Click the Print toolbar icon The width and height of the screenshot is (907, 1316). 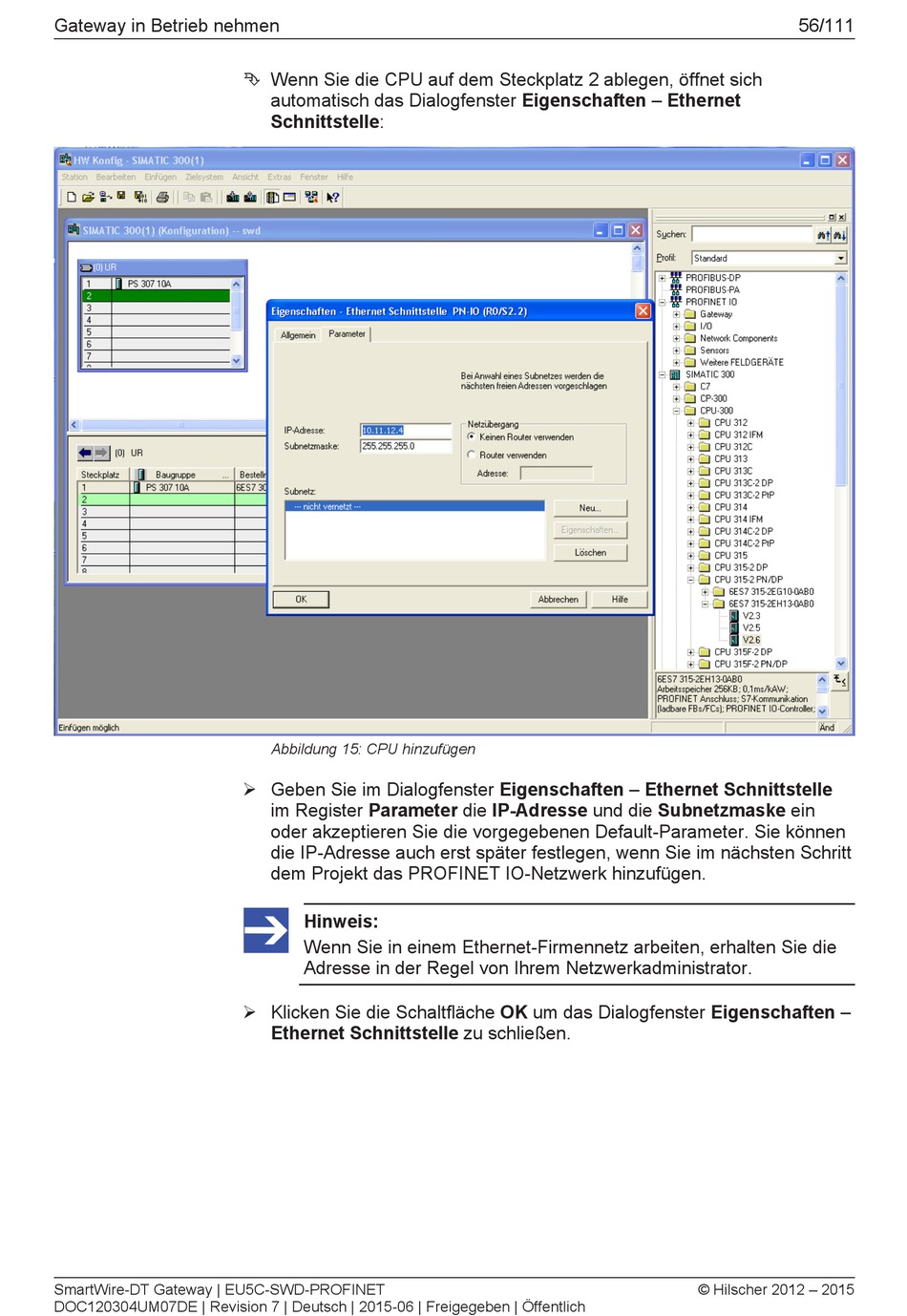click(x=162, y=198)
